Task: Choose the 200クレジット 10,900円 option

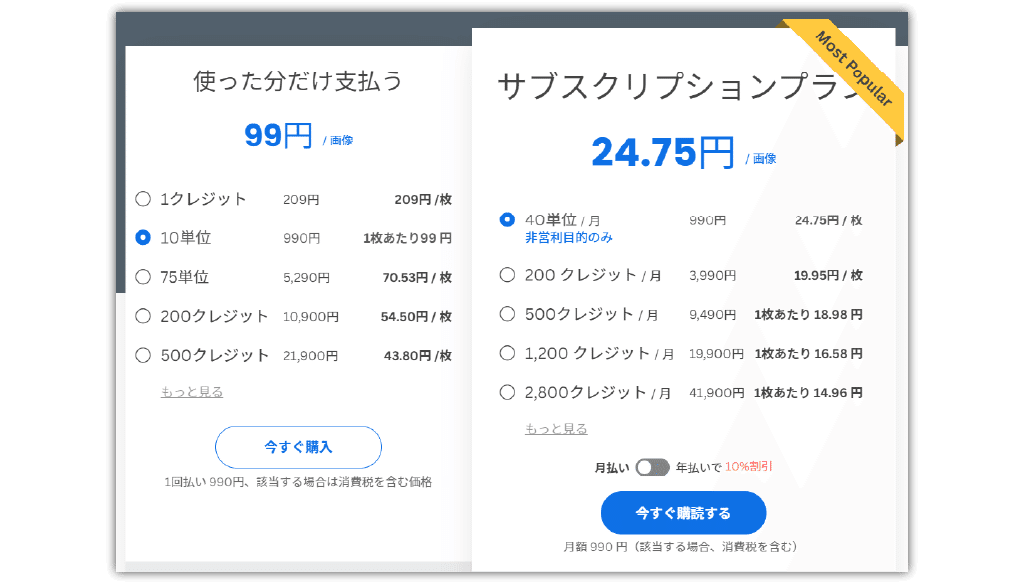Action: 143,316
